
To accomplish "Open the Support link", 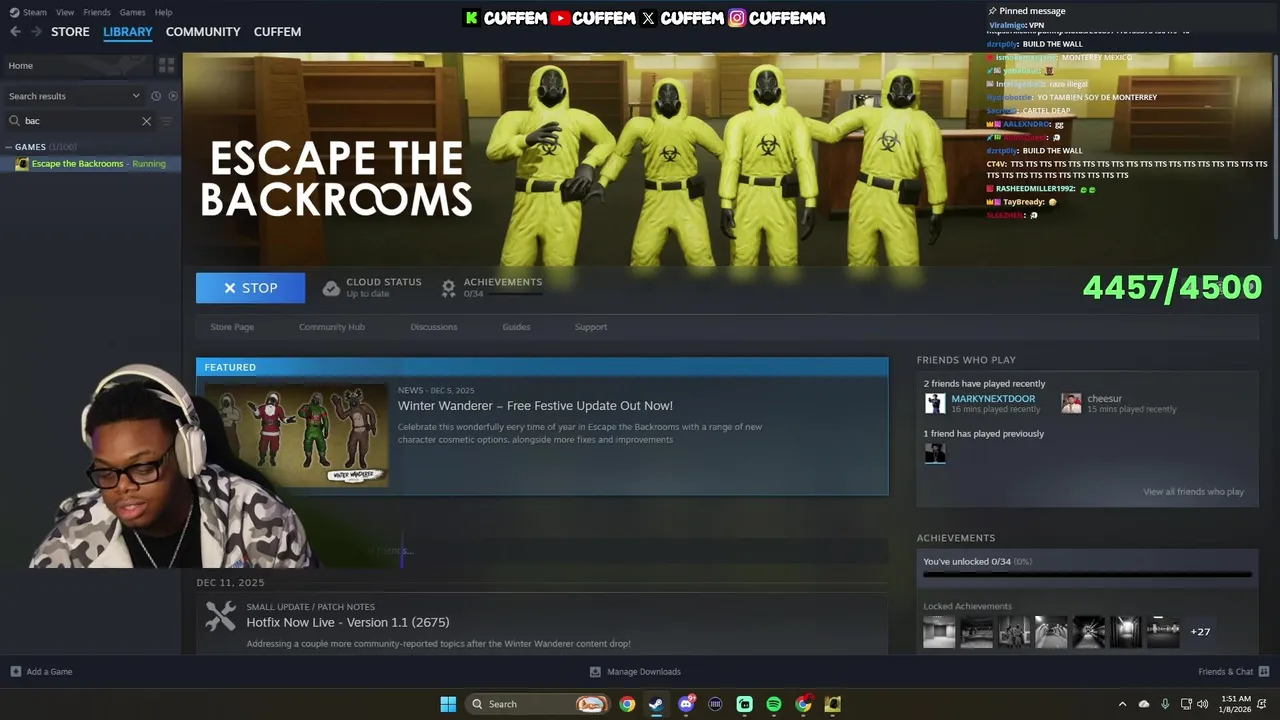I will click(x=590, y=327).
